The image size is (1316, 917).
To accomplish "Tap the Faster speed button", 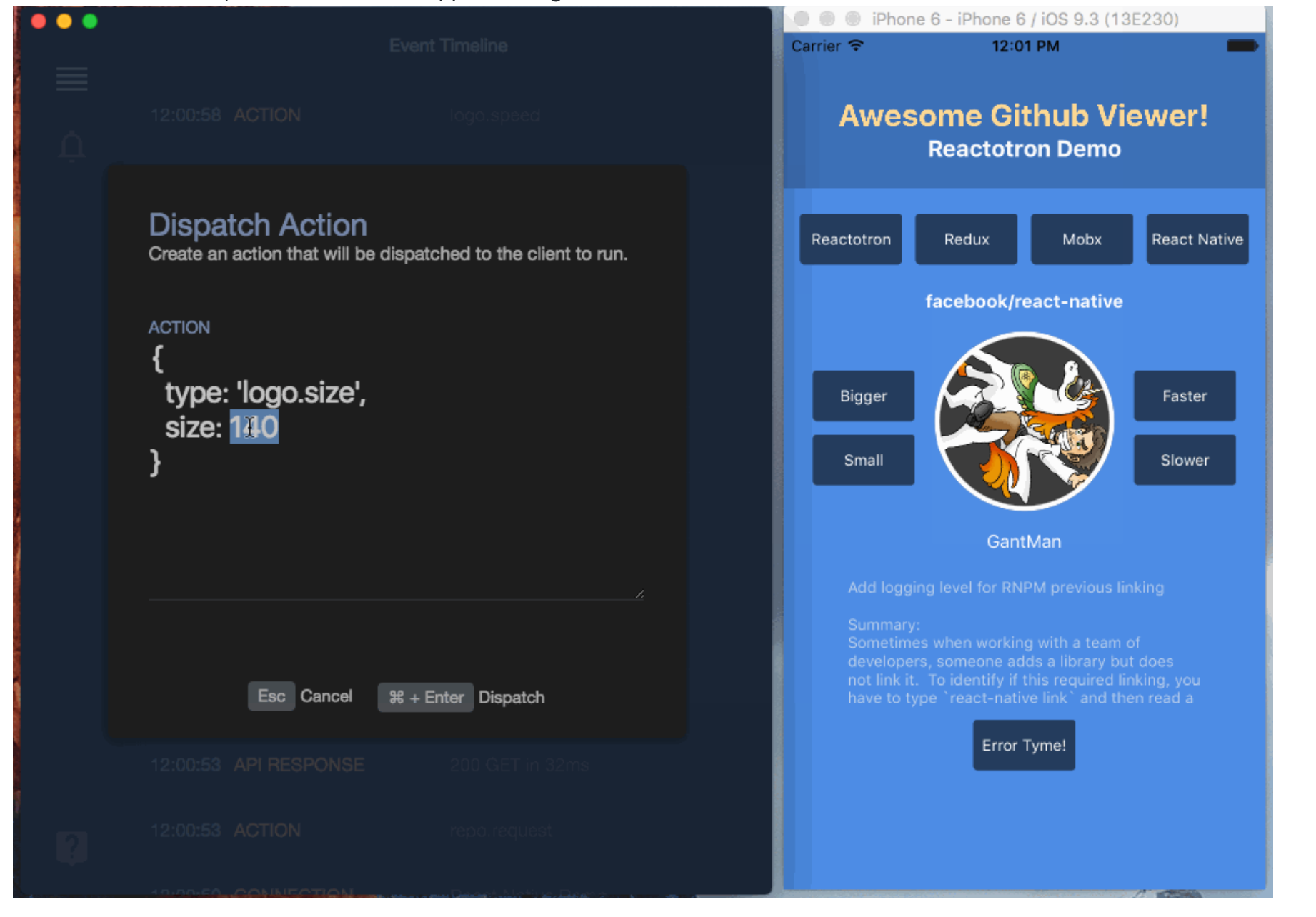I will [x=1185, y=396].
